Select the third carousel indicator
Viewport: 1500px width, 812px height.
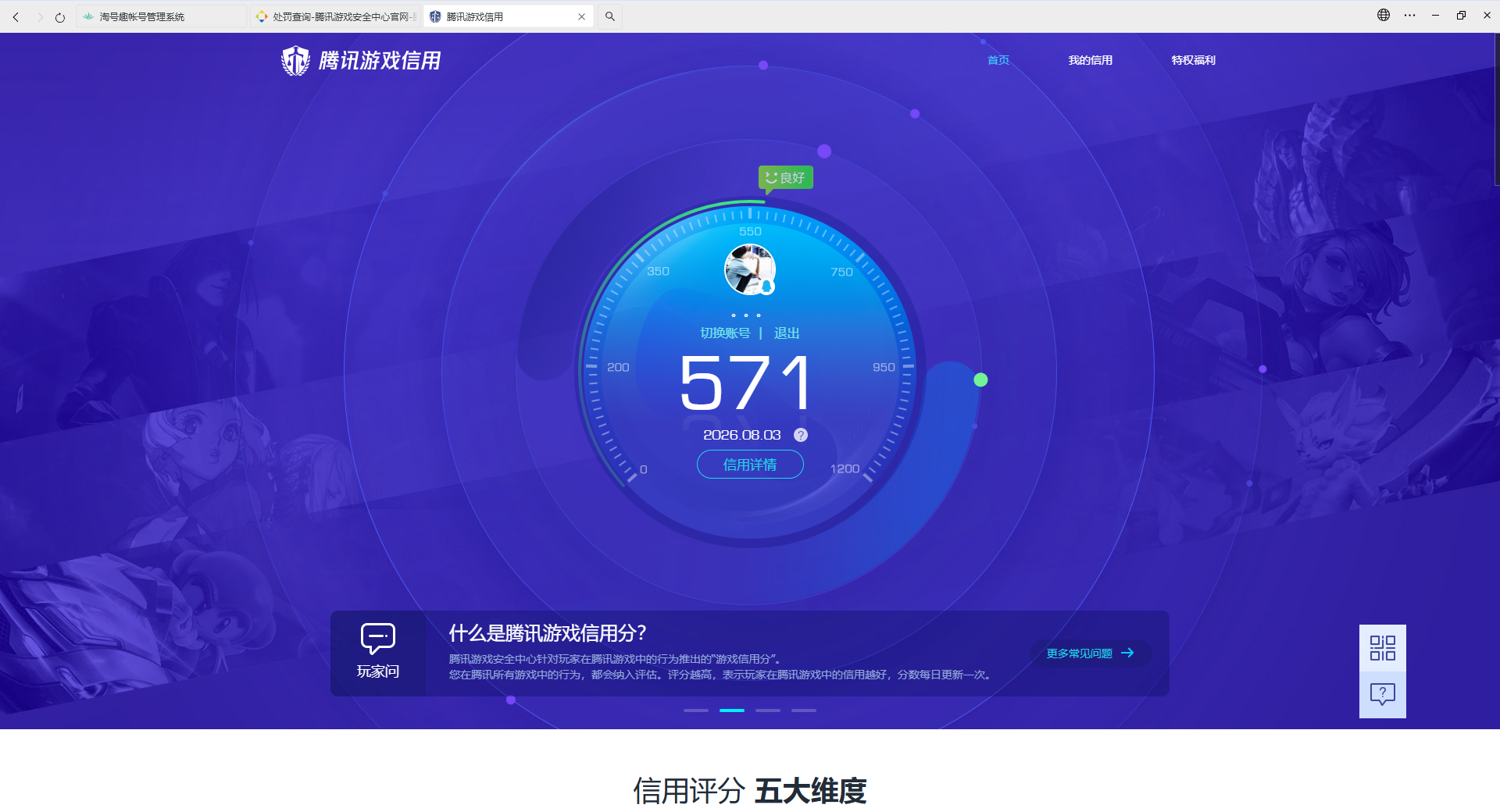coord(768,710)
